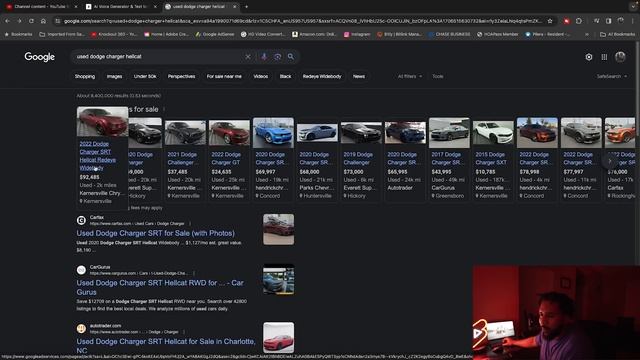Open the Google AdSense bookmark
Viewport: 640px width, 360px height.
coord(215,34)
